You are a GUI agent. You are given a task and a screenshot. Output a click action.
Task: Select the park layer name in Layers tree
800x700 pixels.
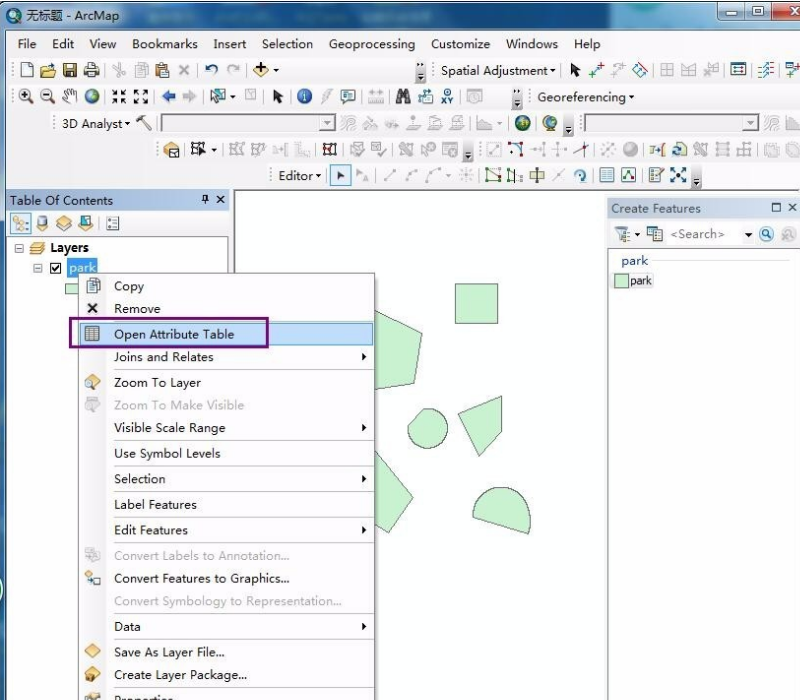[x=82, y=268]
